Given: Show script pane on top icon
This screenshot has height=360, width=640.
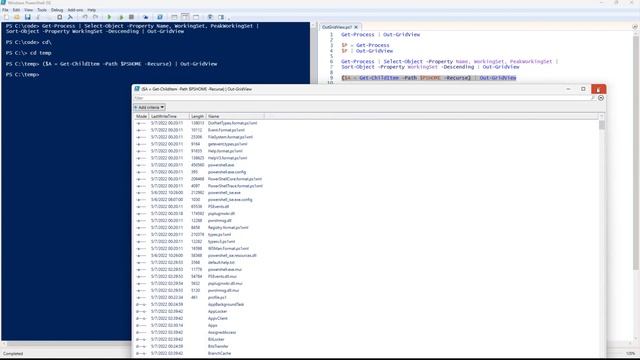Looking at the screenshot, I should (x=174, y=17).
